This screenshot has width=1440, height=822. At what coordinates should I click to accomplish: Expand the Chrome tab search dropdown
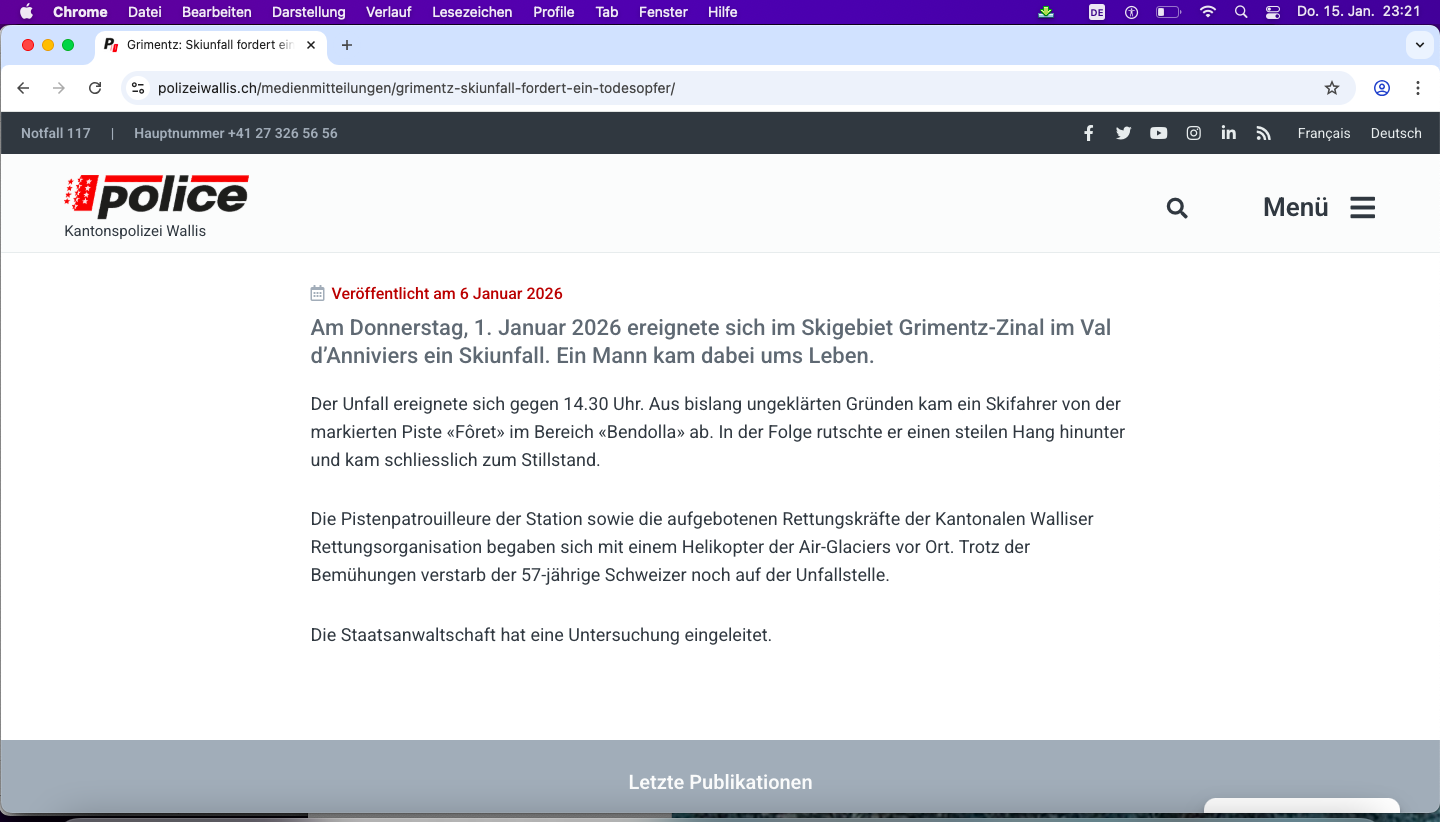coord(1419,45)
